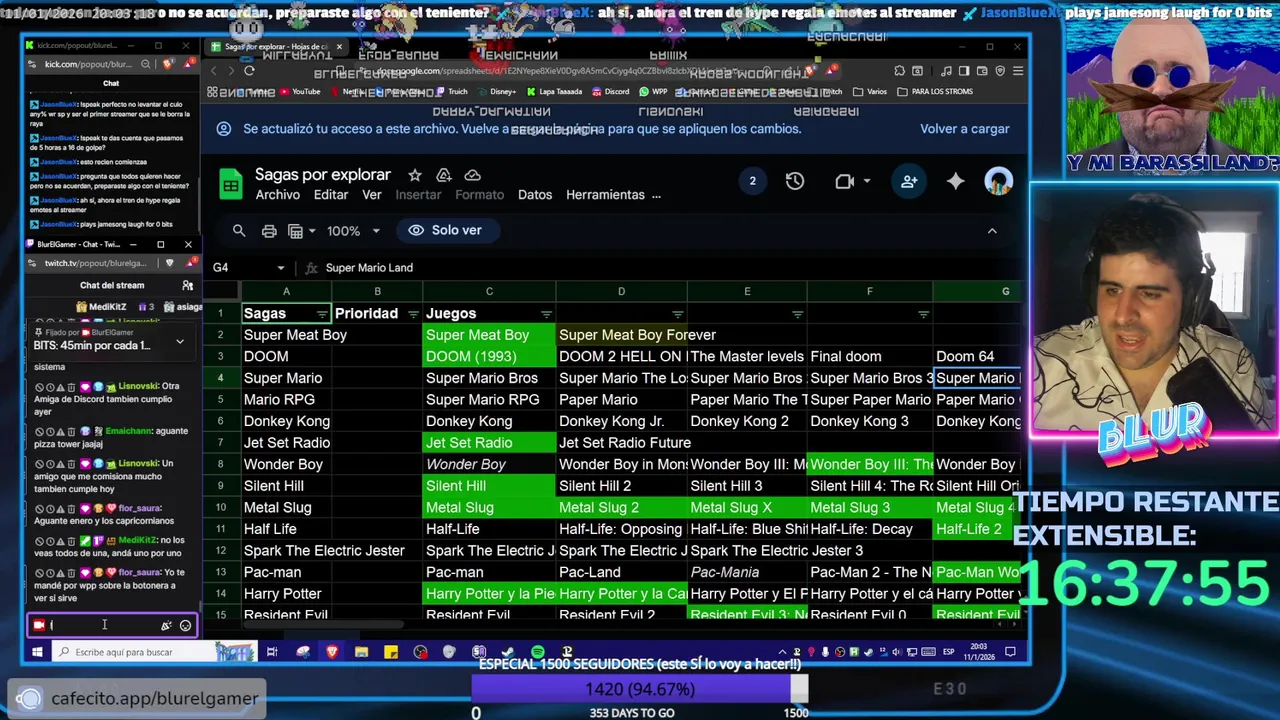Open Spotify from the taskbar
Viewport: 1280px width, 720px height.
[x=538, y=652]
